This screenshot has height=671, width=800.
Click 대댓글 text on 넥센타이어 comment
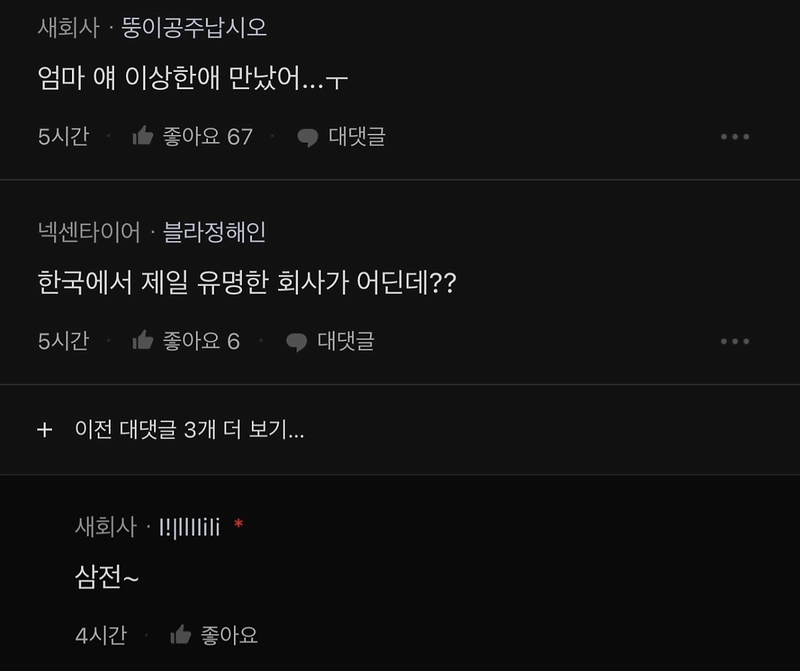pyautogui.click(x=346, y=341)
